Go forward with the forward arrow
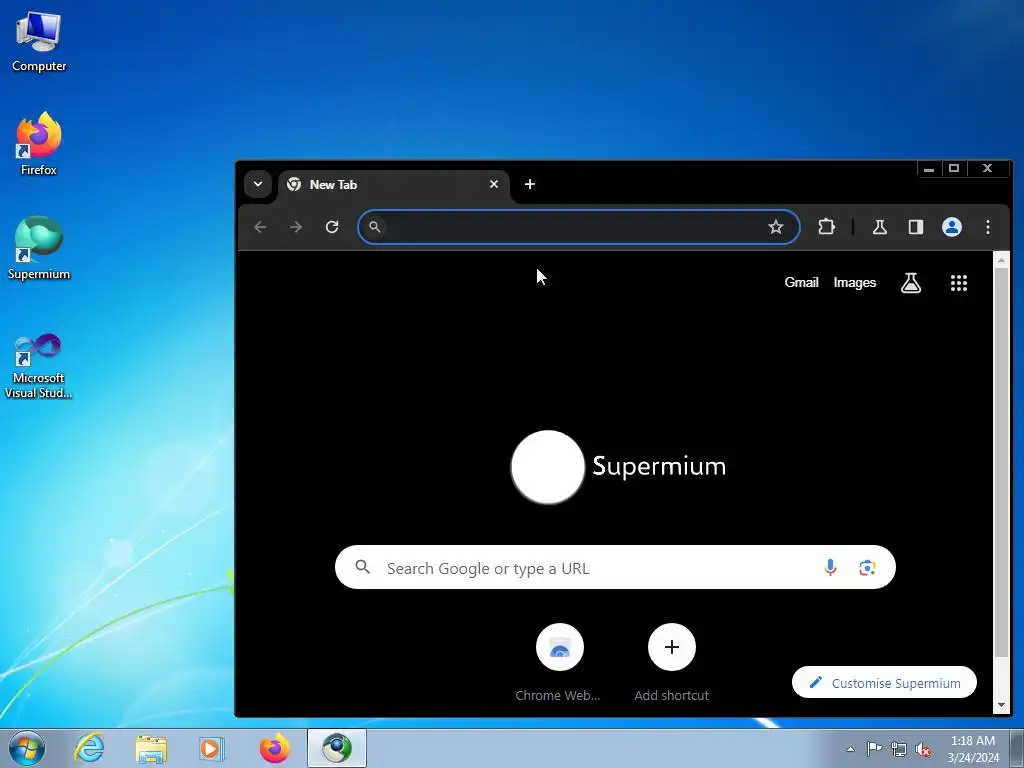Image resolution: width=1024 pixels, height=768 pixels. point(296,227)
